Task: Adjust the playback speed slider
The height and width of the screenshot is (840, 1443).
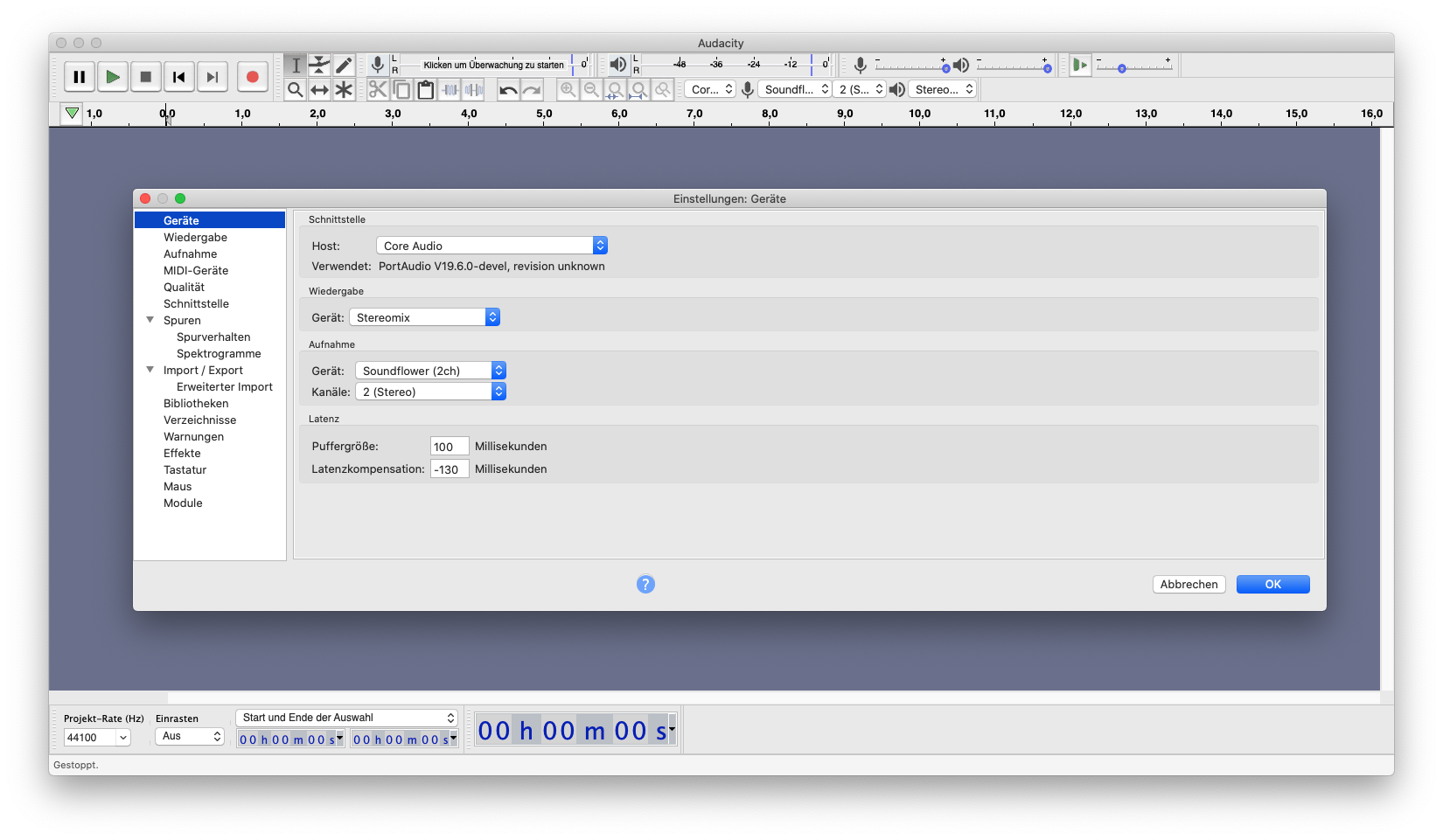Action: 1134,66
